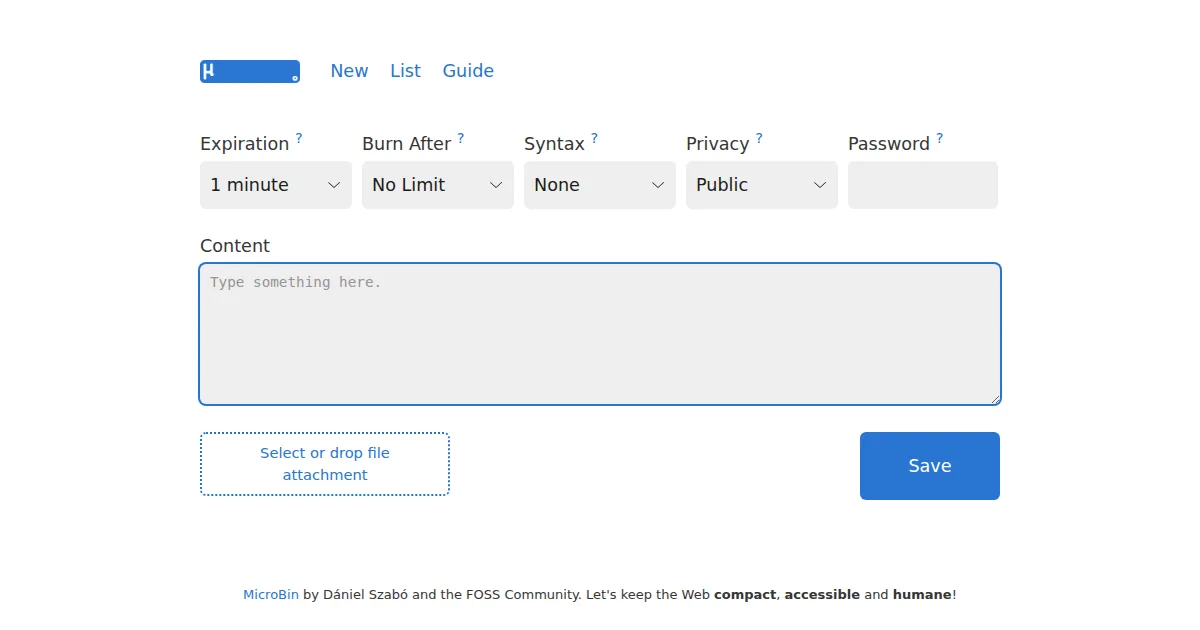Follow the MicroBin footer link

[x=271, y=594]
